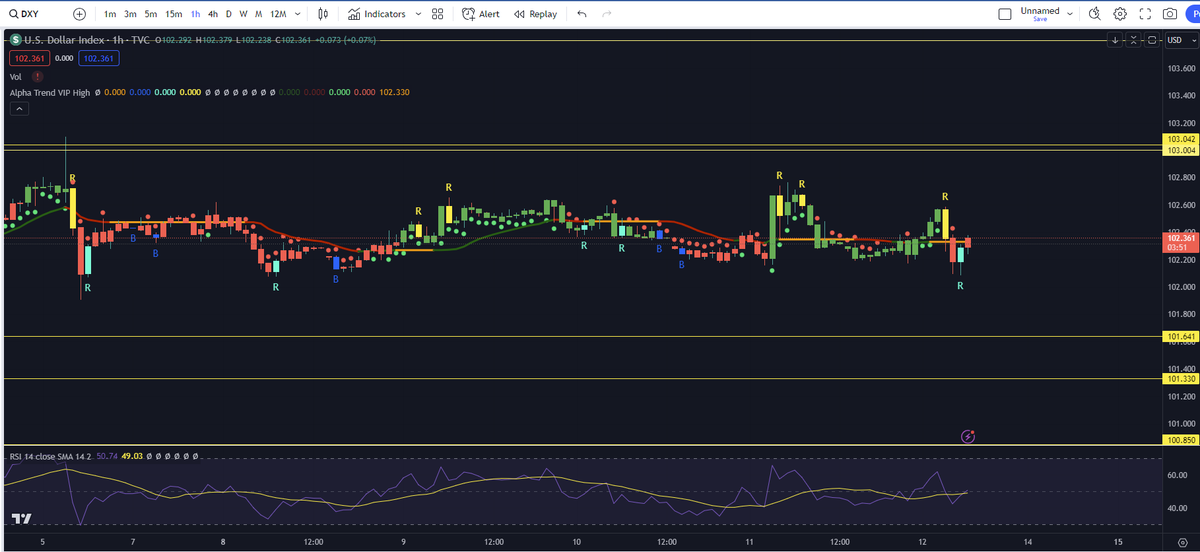Click the purple lightning icon on chart
1200x552 pixels.
pyautogui.click(x=967, y=436)
